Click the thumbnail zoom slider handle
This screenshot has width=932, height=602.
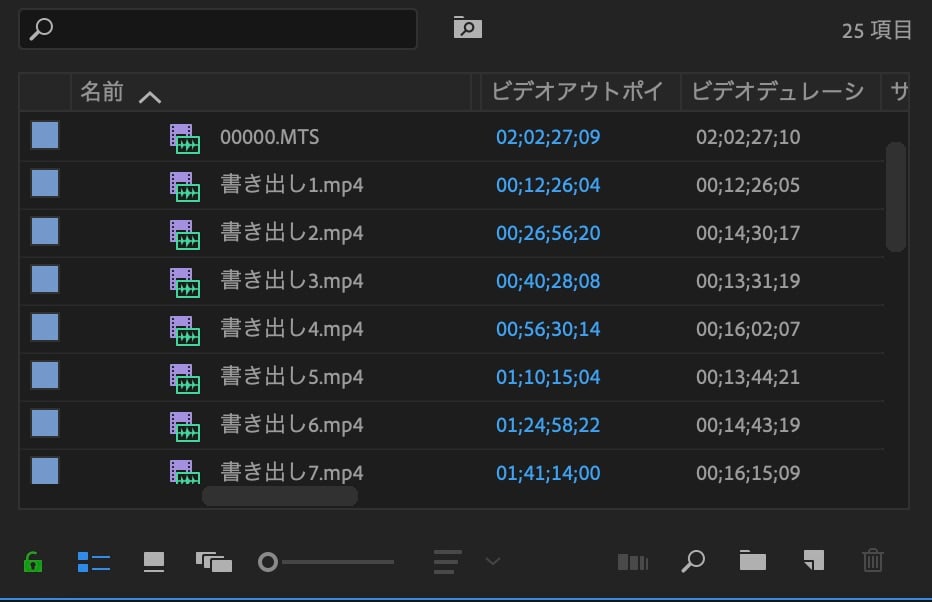click(x=267, y=562)
